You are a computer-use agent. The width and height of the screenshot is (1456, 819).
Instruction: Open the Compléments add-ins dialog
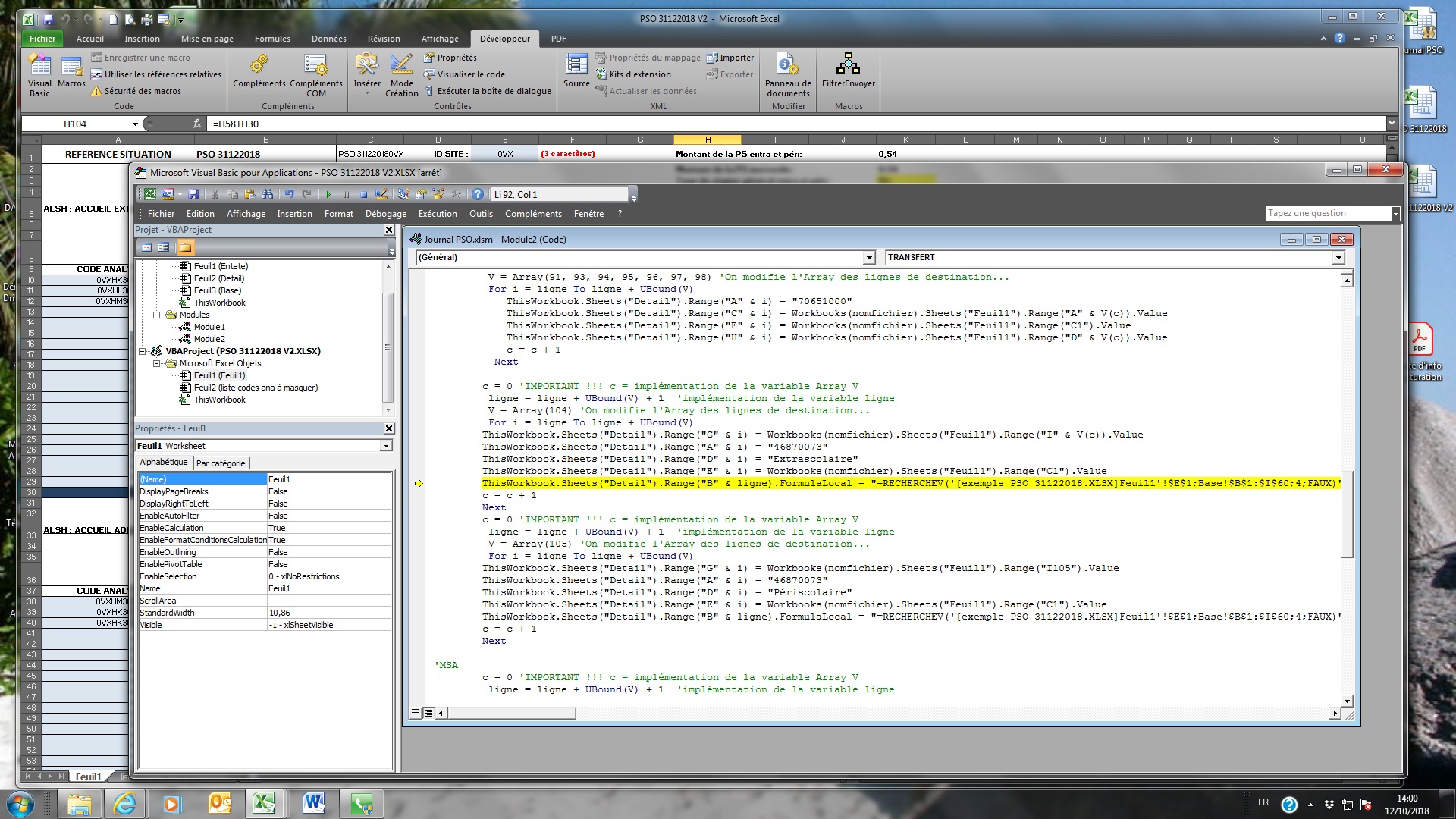coord(259,71)
